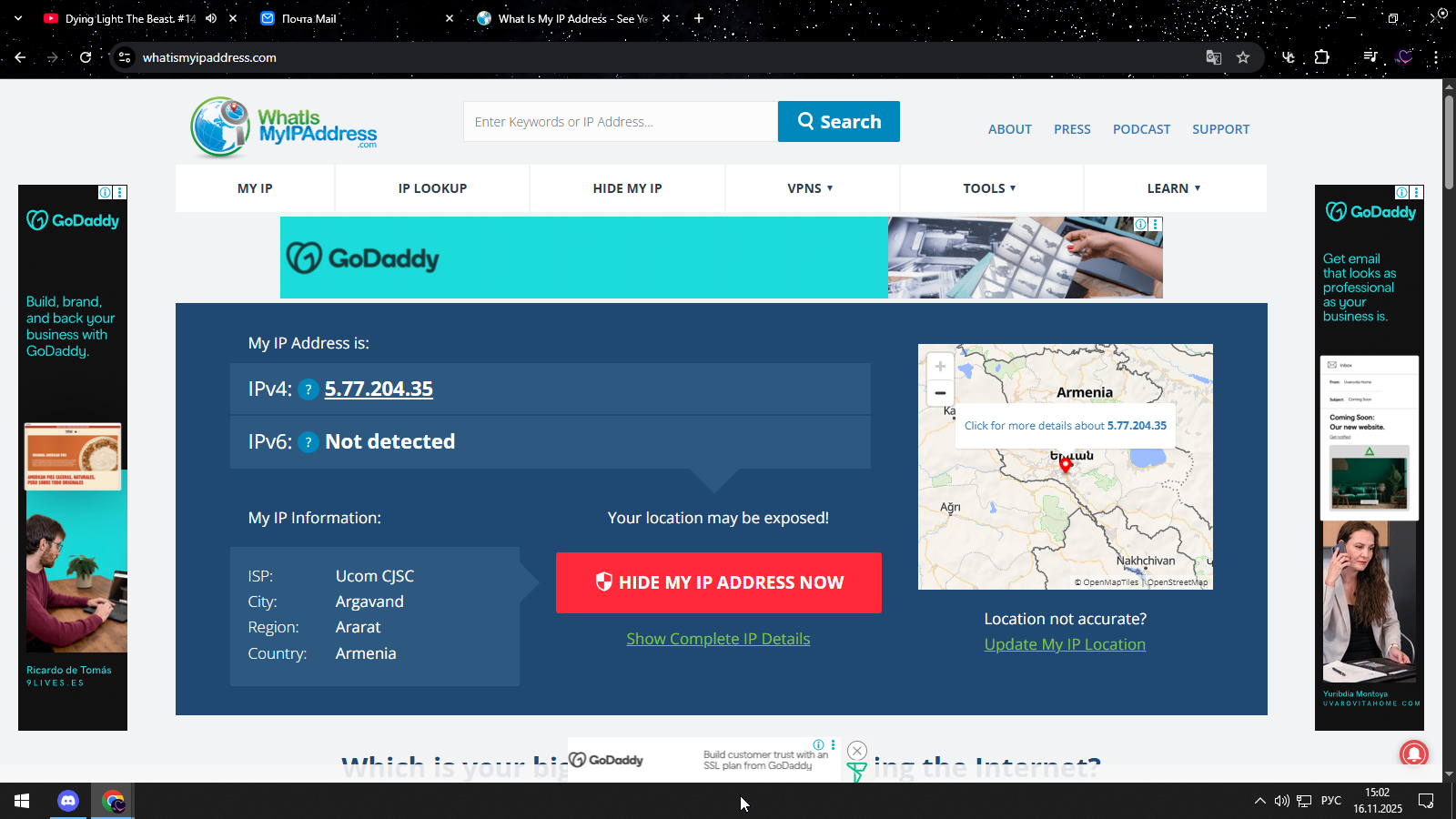Open the browser Extensions puzzle icon
The image size is (1456, 819).
(x=1322, y=57)
